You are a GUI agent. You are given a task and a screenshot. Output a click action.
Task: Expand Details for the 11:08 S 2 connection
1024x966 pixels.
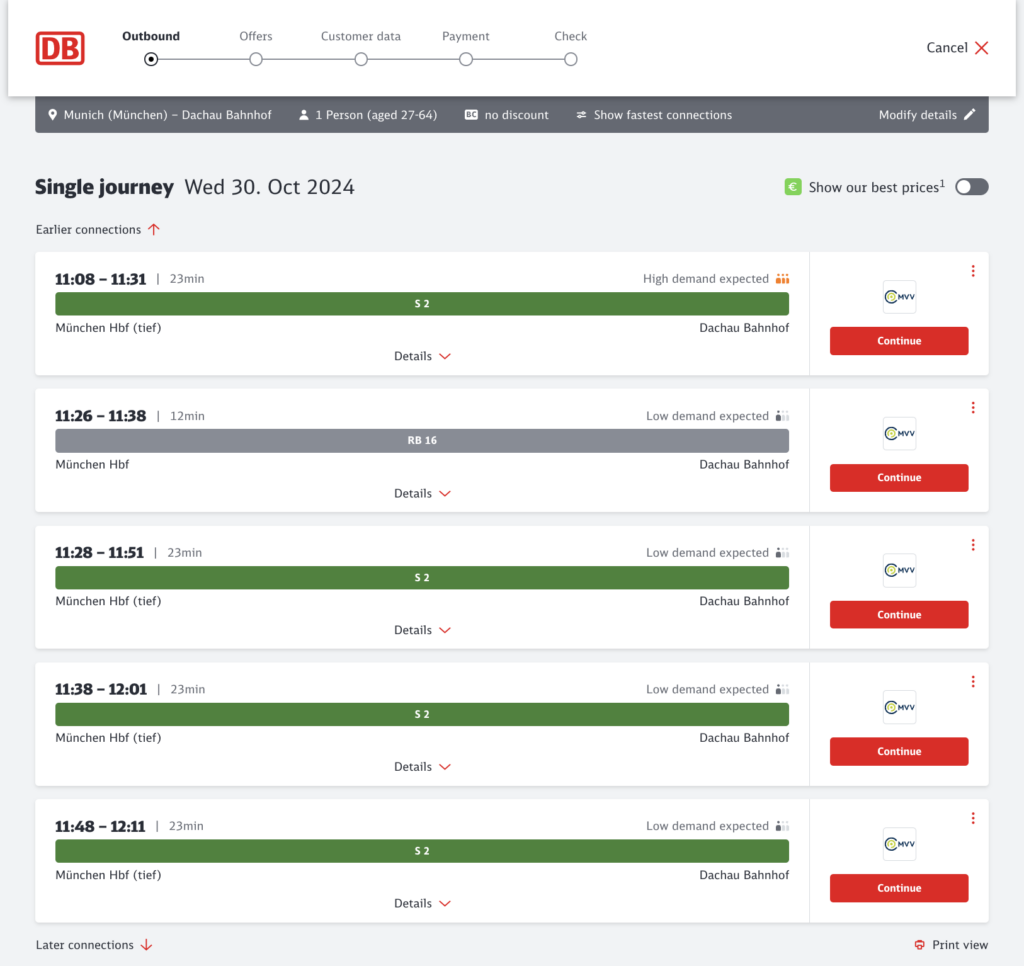tap(422, 356)
